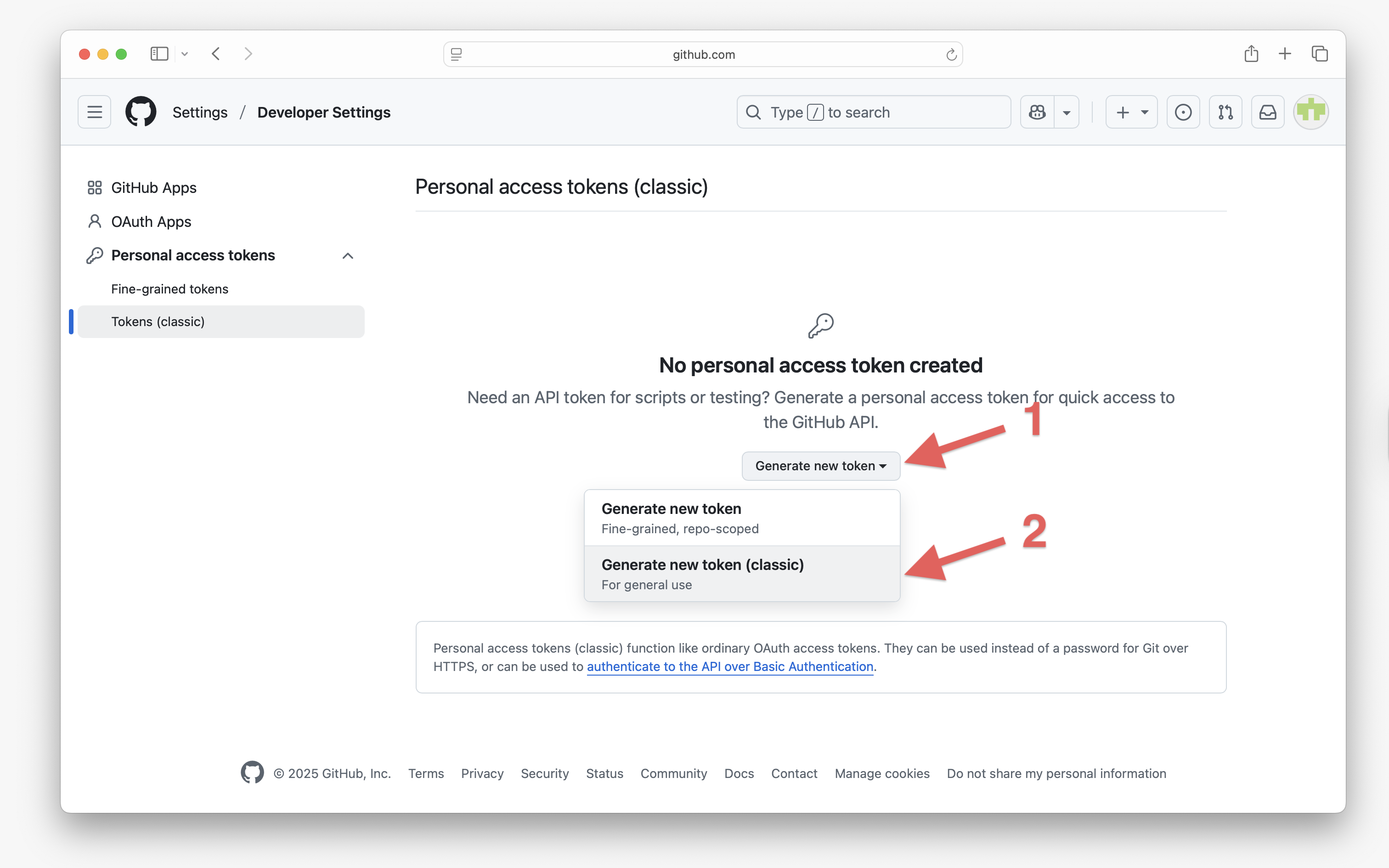
Task: Click the user profile avatar
Action: click(1310, 112)
